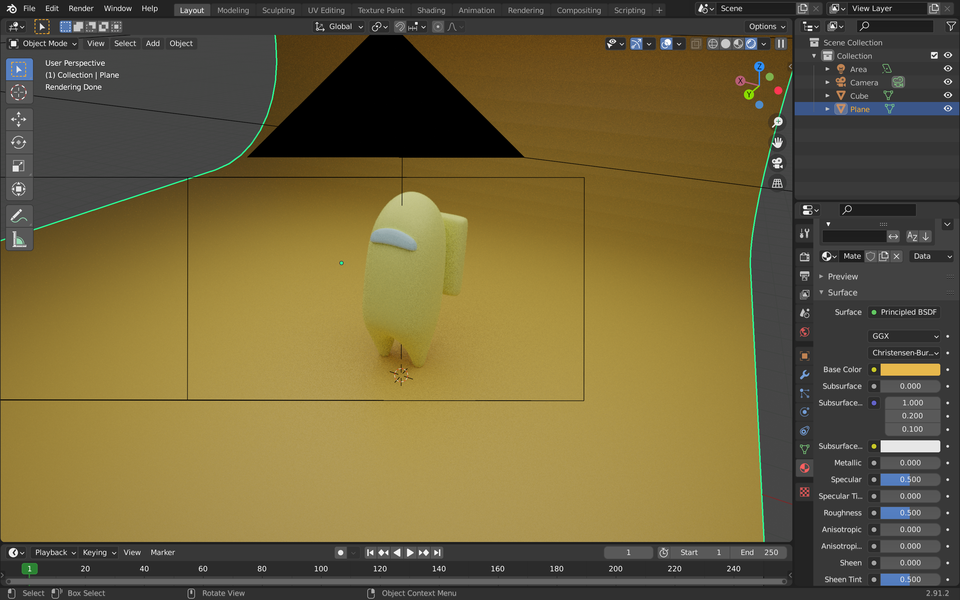Switch to the Sculpting workspace tab

(278, 10)
